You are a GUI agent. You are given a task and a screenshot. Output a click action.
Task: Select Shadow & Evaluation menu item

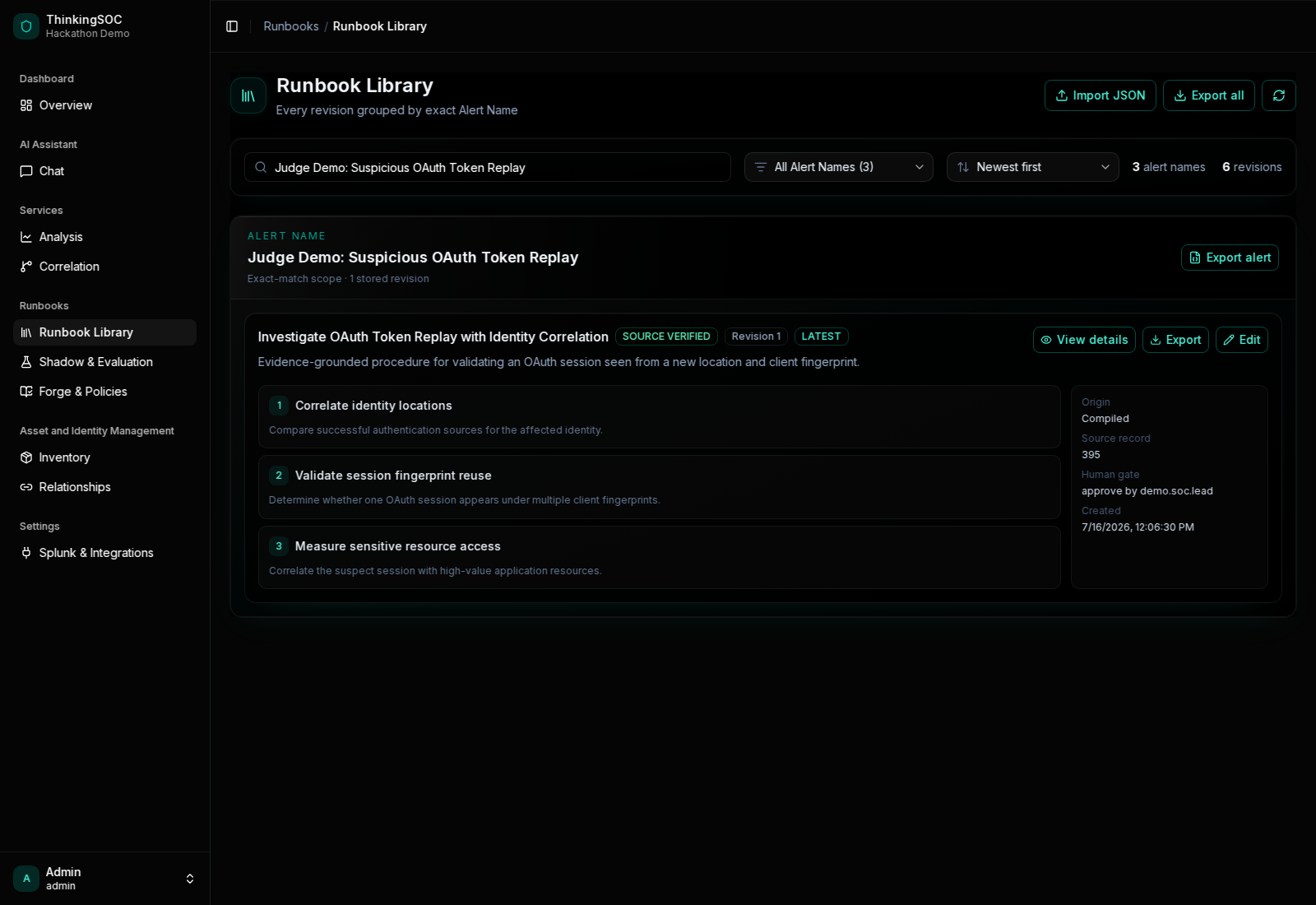point(105,362)
